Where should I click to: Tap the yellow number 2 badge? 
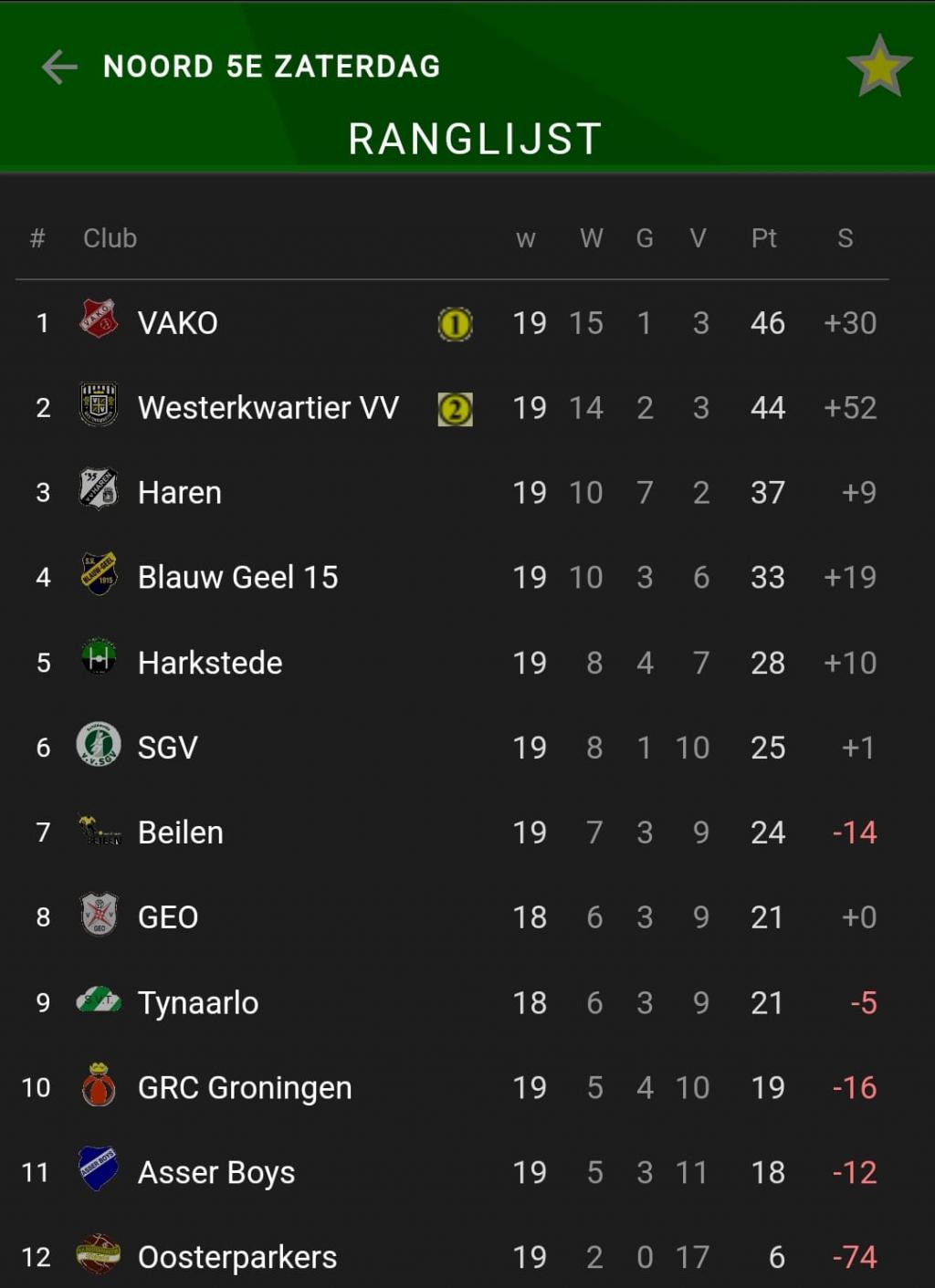(x=455, y=409)
